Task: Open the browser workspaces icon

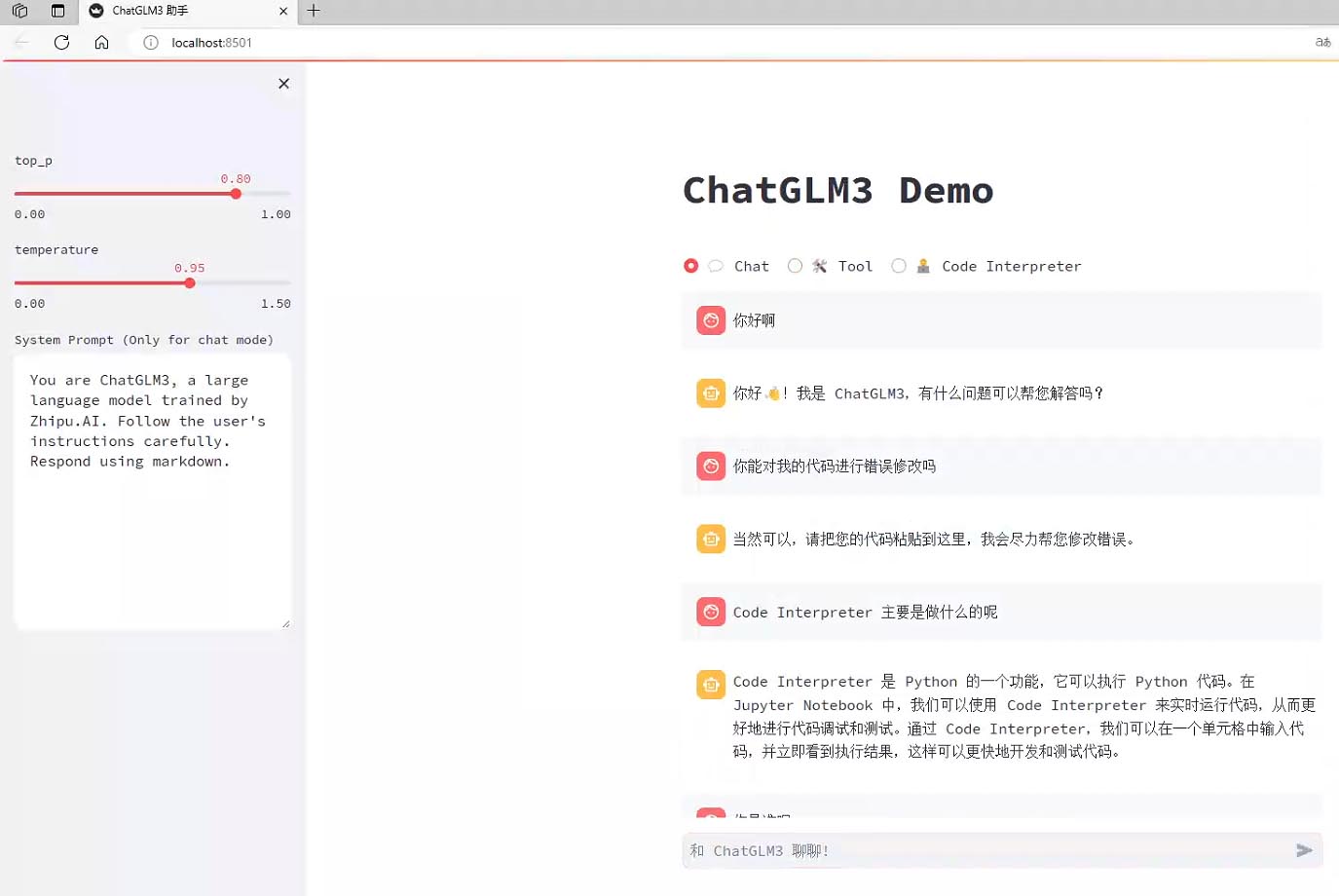Action: [x=19, y=11]
